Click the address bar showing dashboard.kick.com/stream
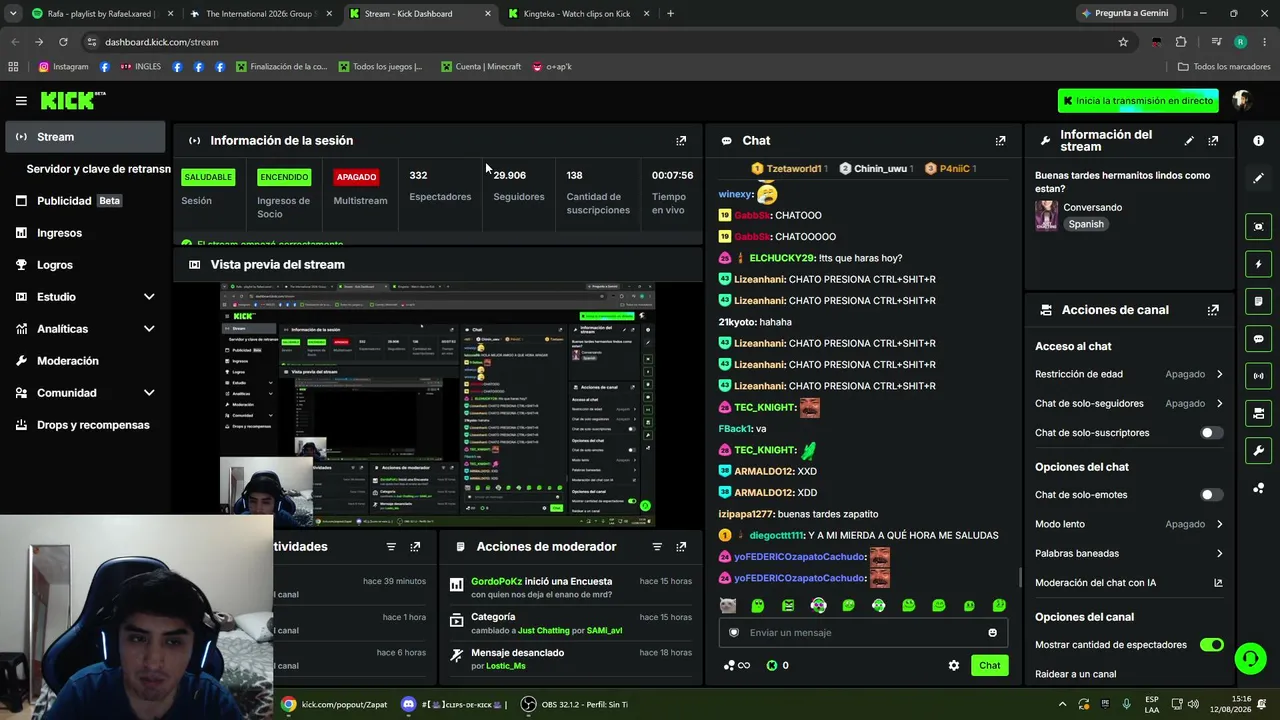This screenshot has width=1280, height=720. click(x=600, y=42)
